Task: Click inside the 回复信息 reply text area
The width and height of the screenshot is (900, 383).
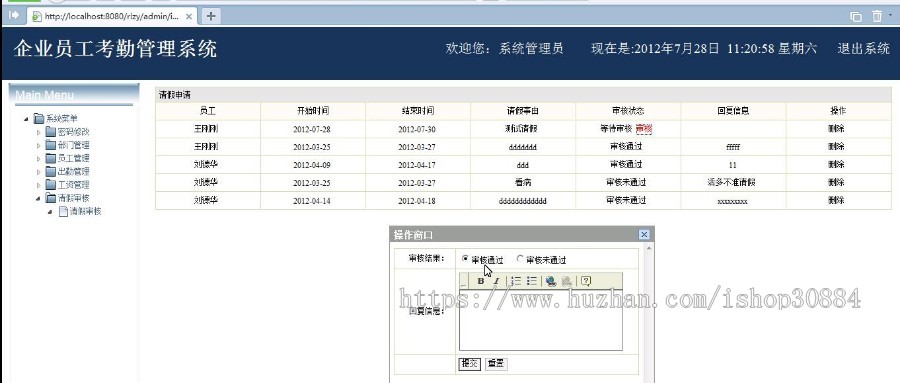Action: pyautogui.click(x=541, y=320)
